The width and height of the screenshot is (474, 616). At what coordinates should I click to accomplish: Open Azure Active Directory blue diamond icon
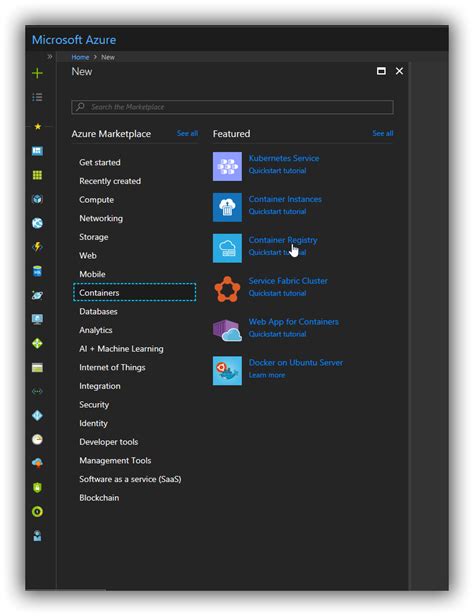click(x=37, y=415)
